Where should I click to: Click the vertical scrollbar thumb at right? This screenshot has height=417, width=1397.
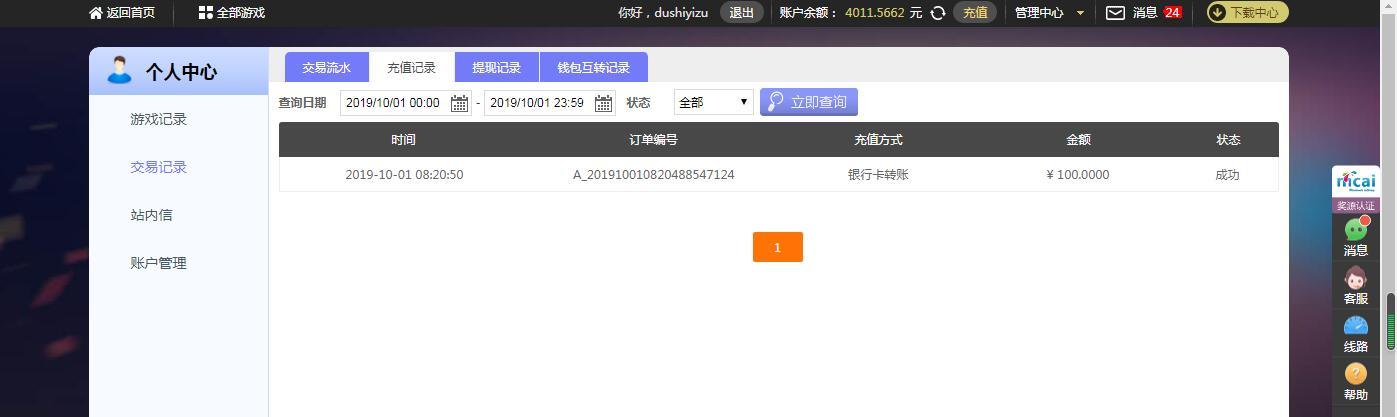pos(1390,321)
